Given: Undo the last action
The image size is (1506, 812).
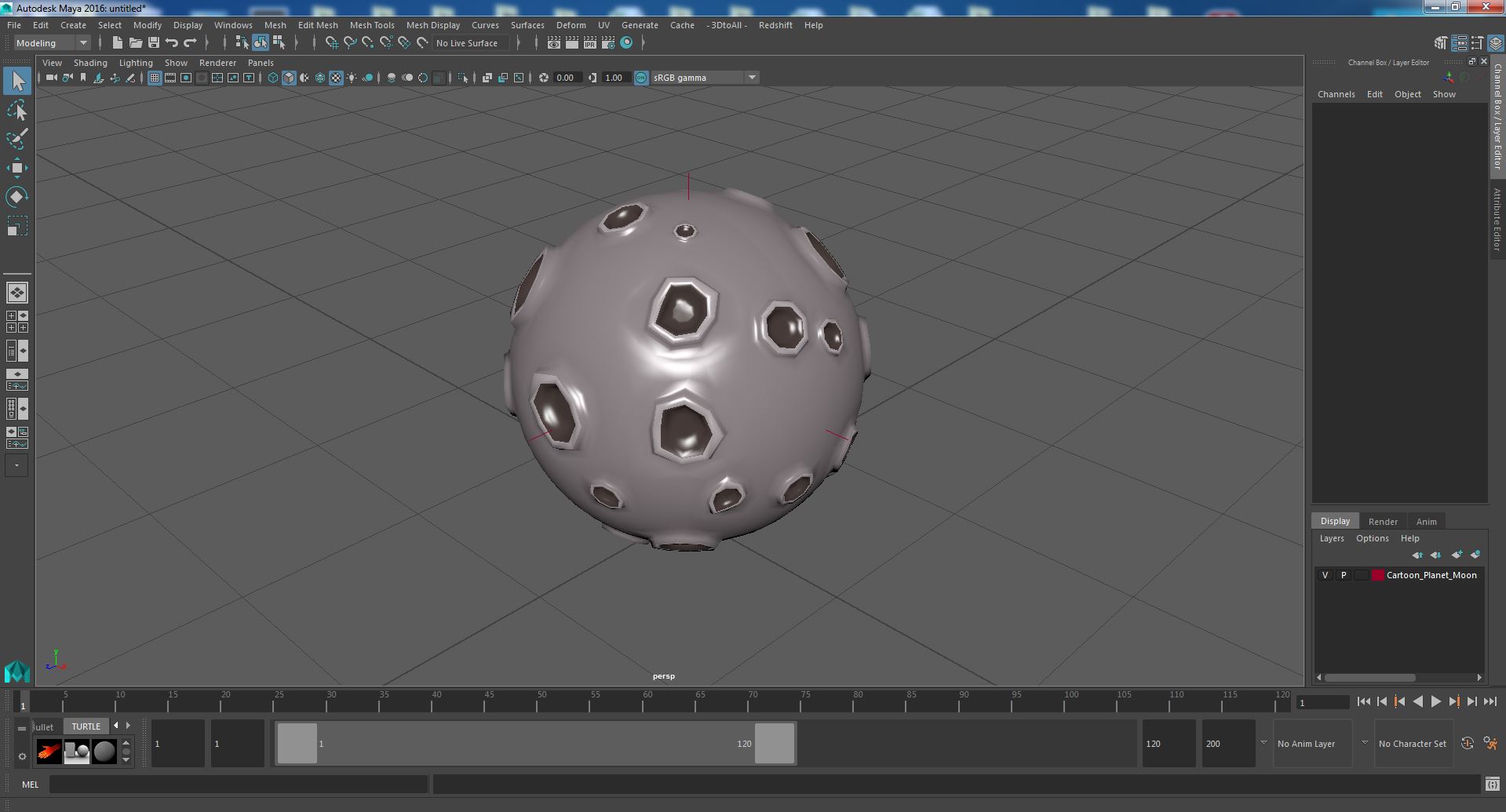Looking at the screenshot, I should (x=172, y=43).
